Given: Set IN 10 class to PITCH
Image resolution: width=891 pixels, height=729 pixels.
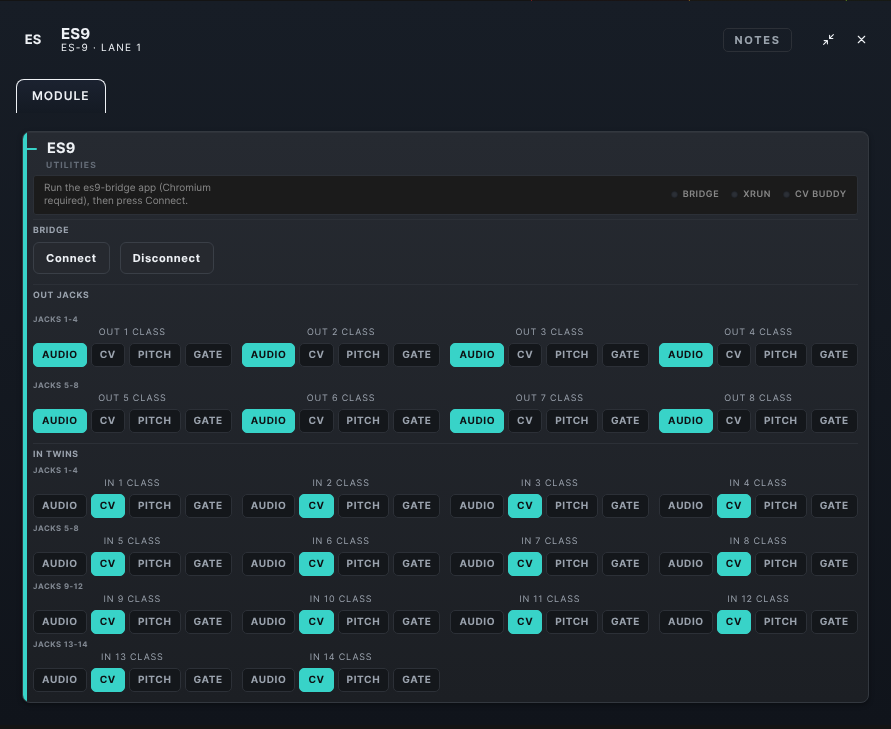Looking at the screenshot, I should pyautogui.click(x=363, y=622).
